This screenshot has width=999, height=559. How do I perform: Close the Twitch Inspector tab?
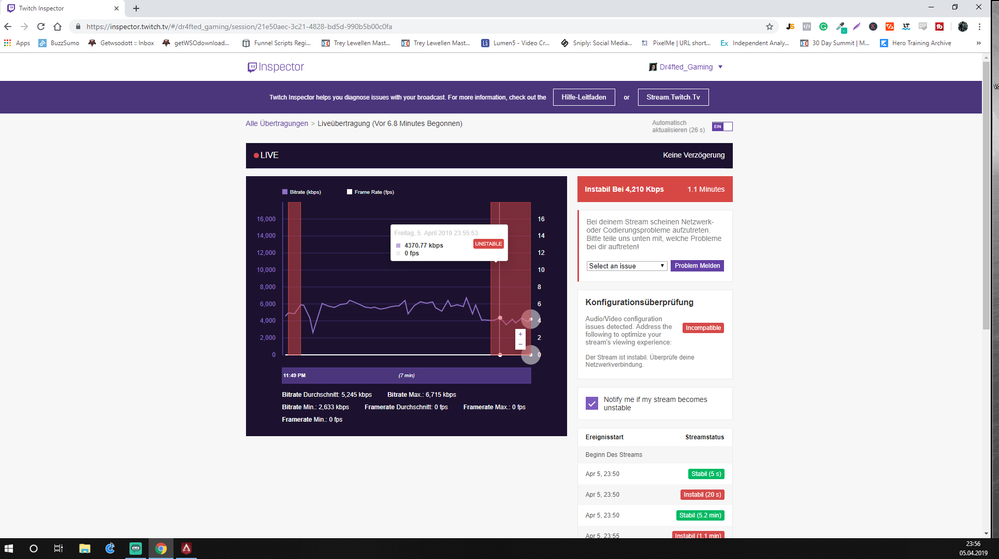tap(116, 8)
